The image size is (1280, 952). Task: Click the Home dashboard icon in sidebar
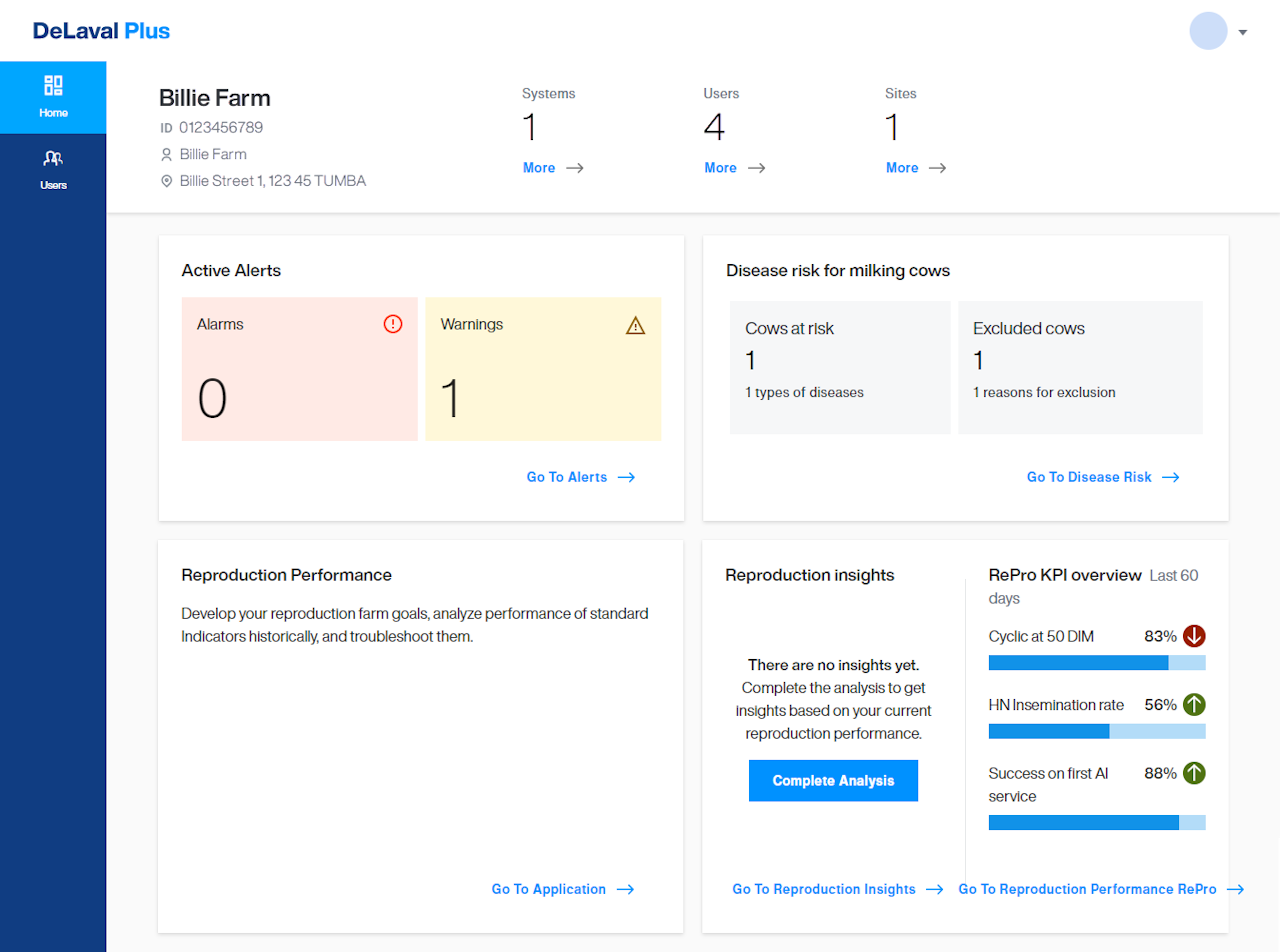pyautogui.click(x=53, y=86)
